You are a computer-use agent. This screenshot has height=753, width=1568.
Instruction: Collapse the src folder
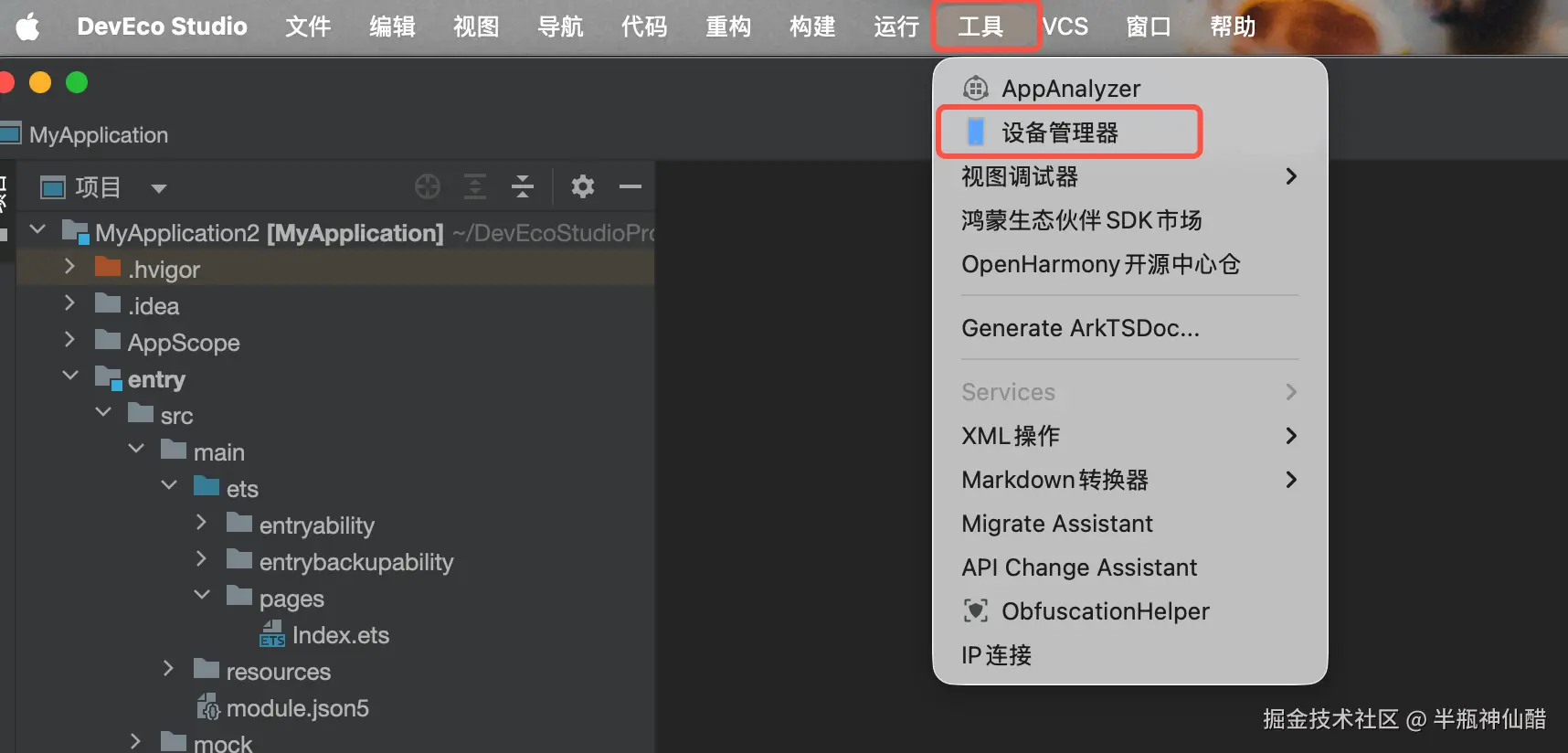[x=103, y=412]
